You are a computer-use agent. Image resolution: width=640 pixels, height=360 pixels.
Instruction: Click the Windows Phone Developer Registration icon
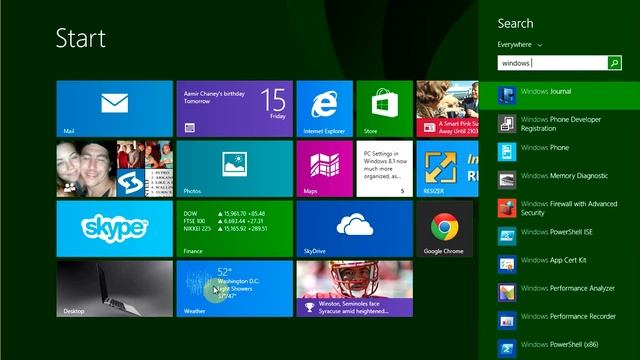[x=507, y=123]
